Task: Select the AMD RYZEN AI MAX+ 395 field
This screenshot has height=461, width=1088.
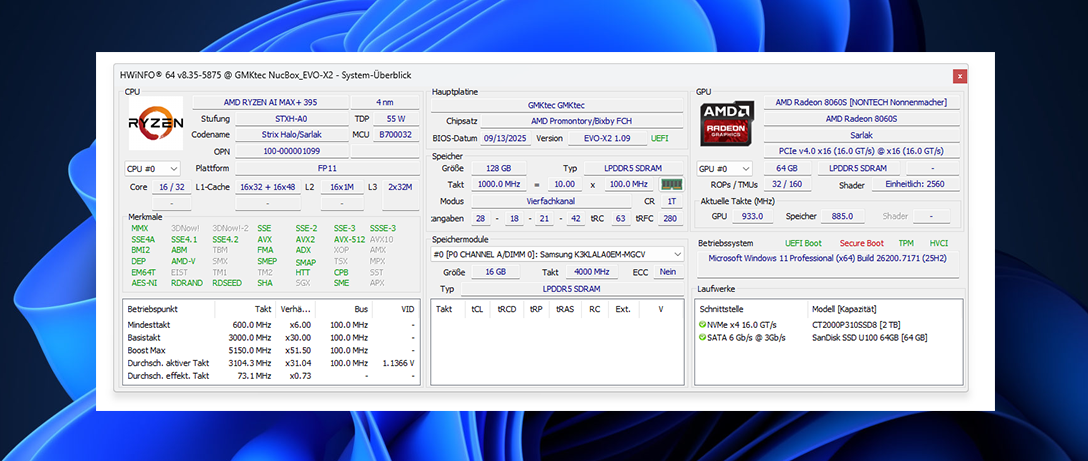Action: point(271,102)
